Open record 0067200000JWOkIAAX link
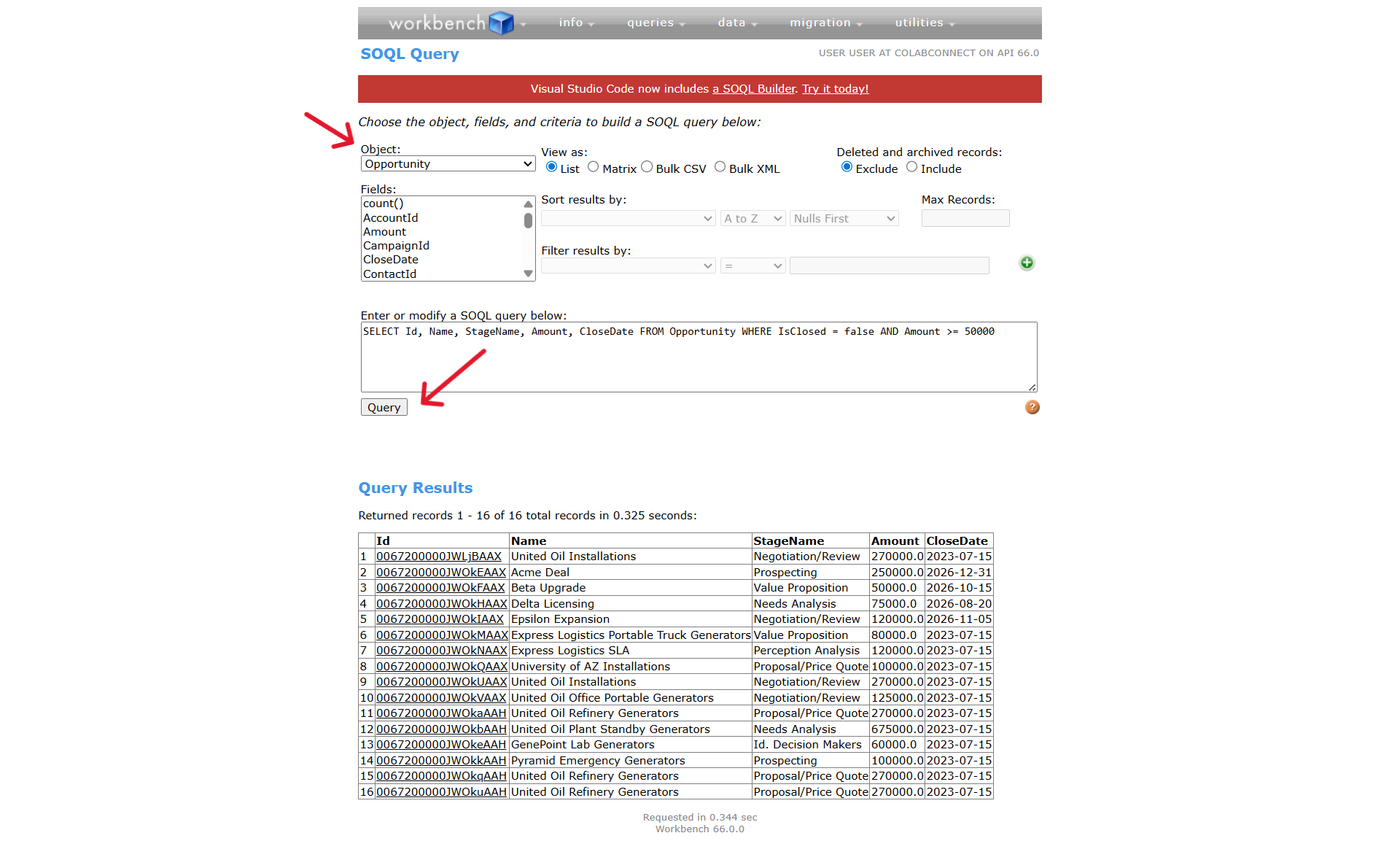The image size is (1400, 841). (x=440, y=619)
